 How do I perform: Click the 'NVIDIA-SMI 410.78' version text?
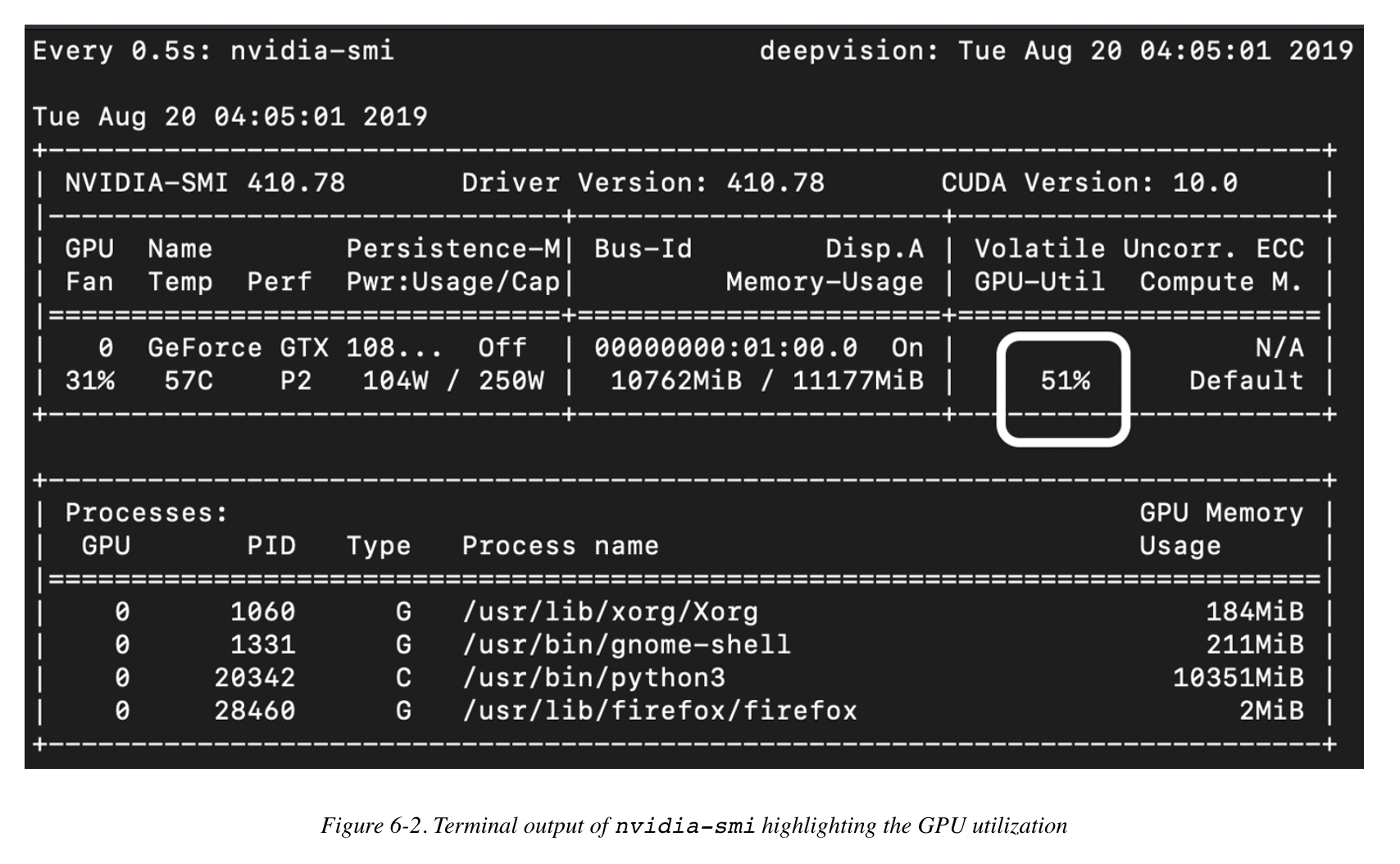coord(205,182)
